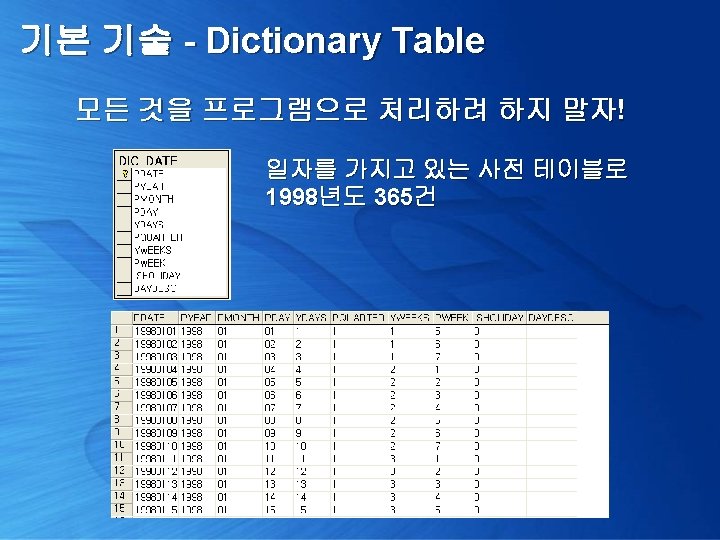Click the YDAYS column header in grid
720x540 pixels.
pos(312,318)
